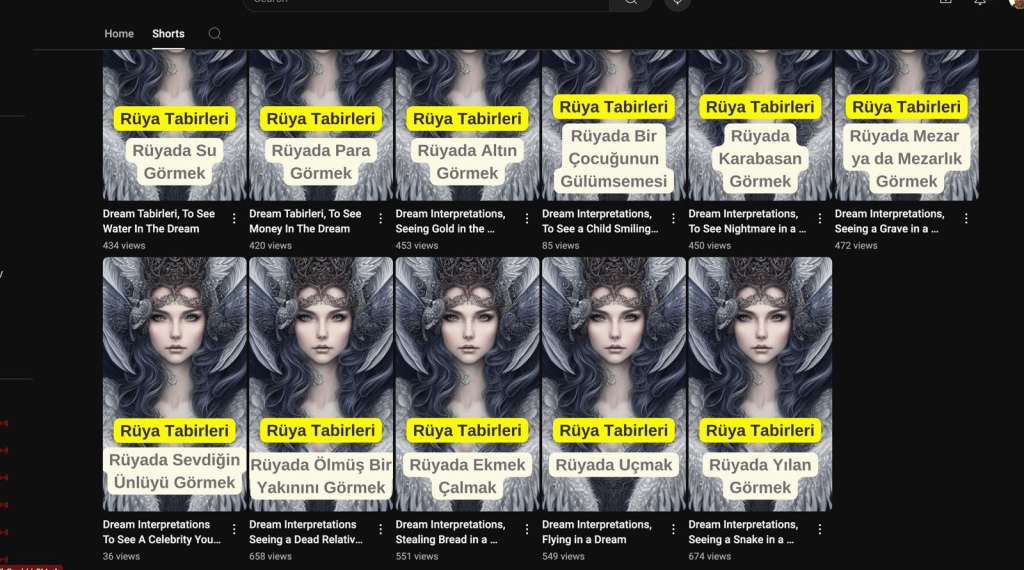Click the channel search magnifier icon

tap(215, 34)
